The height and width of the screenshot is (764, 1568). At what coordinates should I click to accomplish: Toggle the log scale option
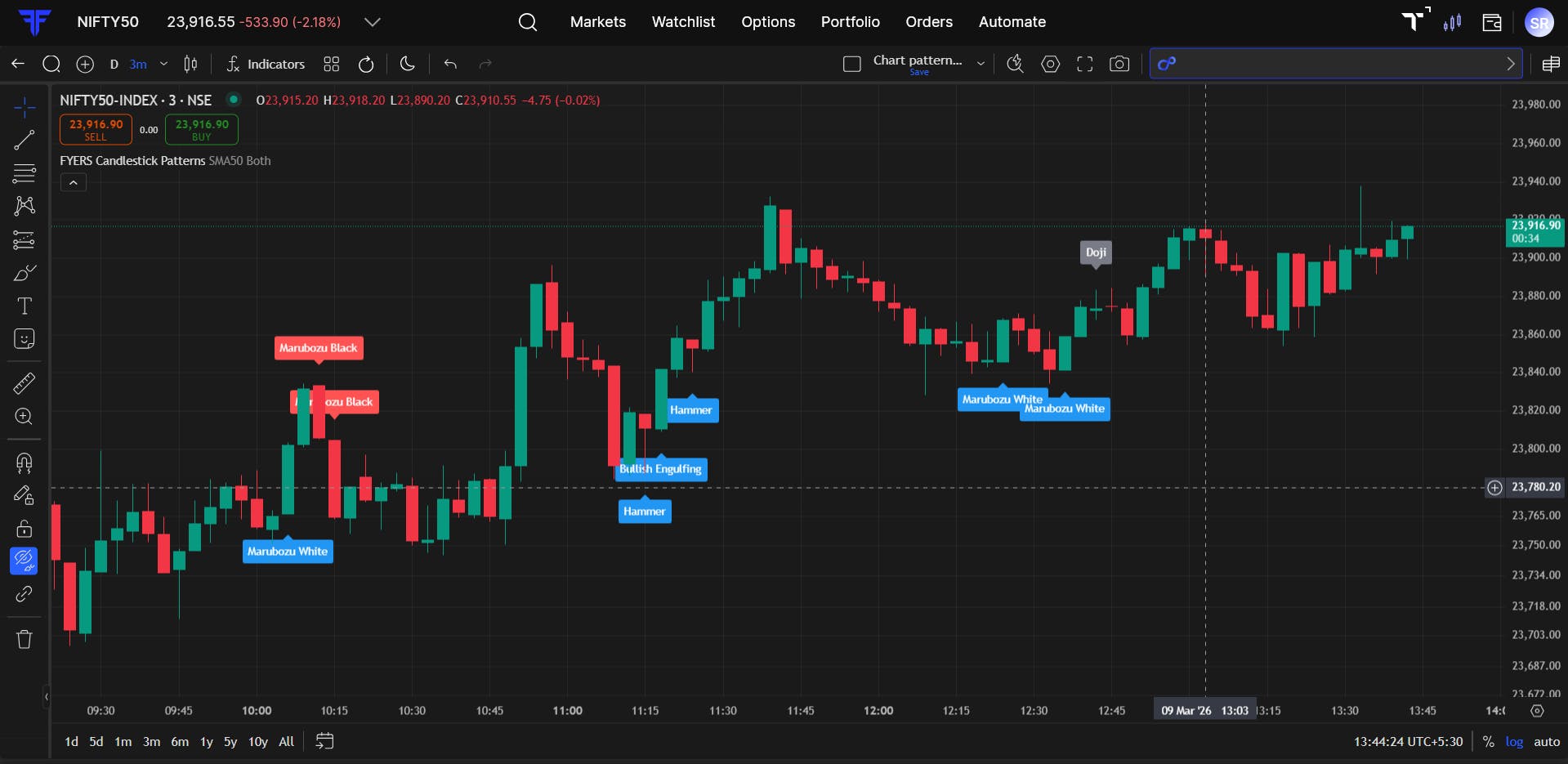click(1514, 742)
